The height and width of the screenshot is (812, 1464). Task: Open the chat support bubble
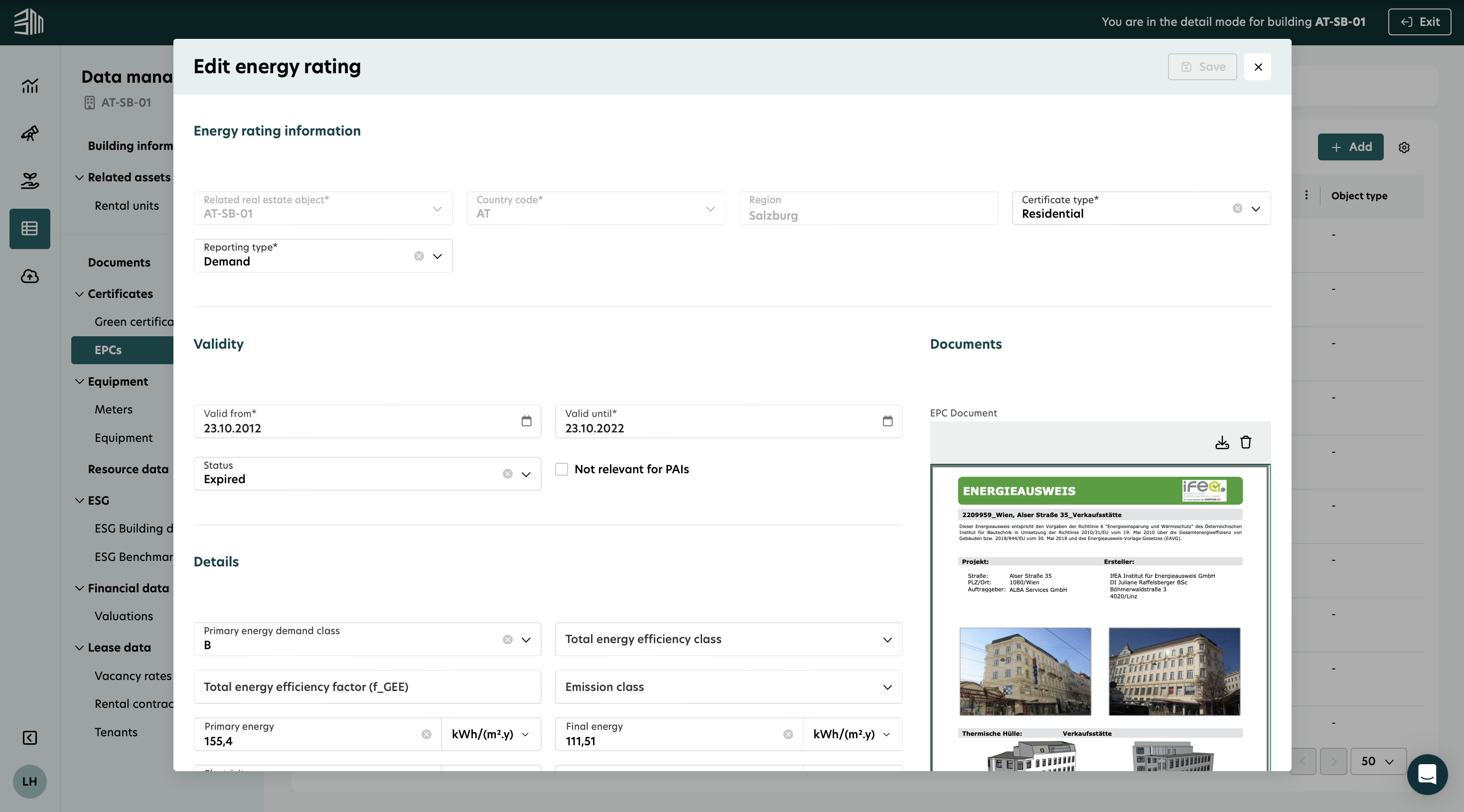1427,774
